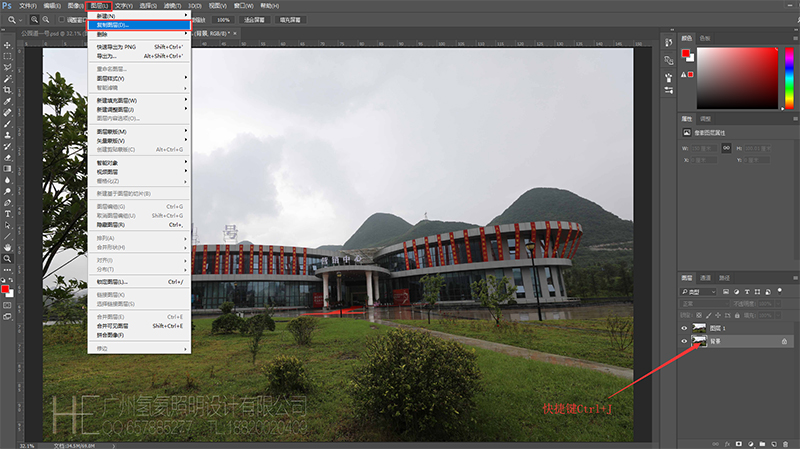The image size is (800, 449).
Task: Select the Zoom tool in left toolbar
Action: (7, 258)
